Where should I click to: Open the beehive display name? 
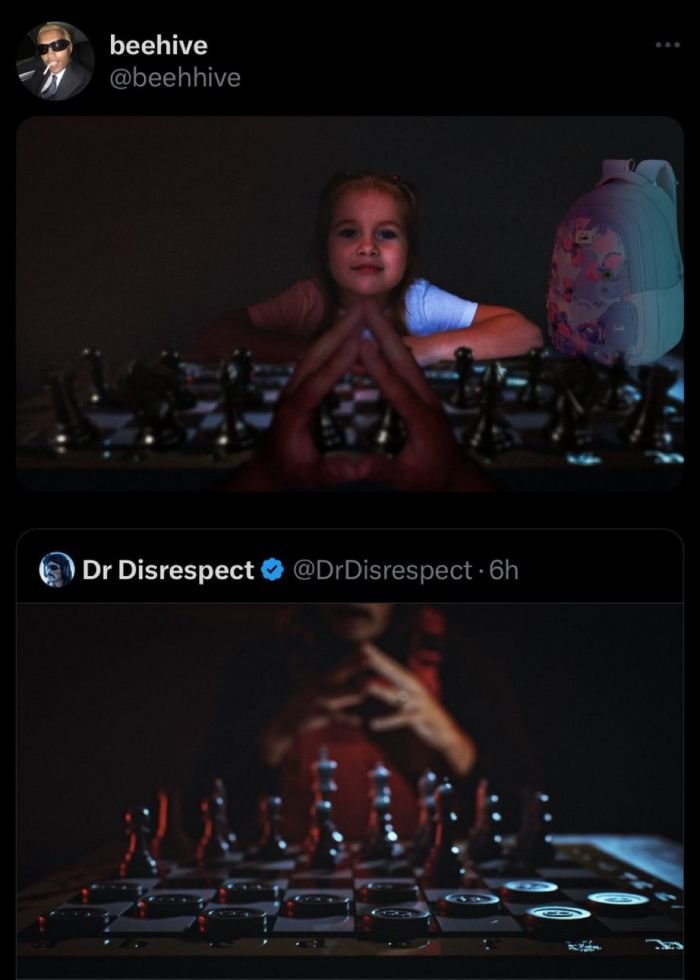coord(158,45)
